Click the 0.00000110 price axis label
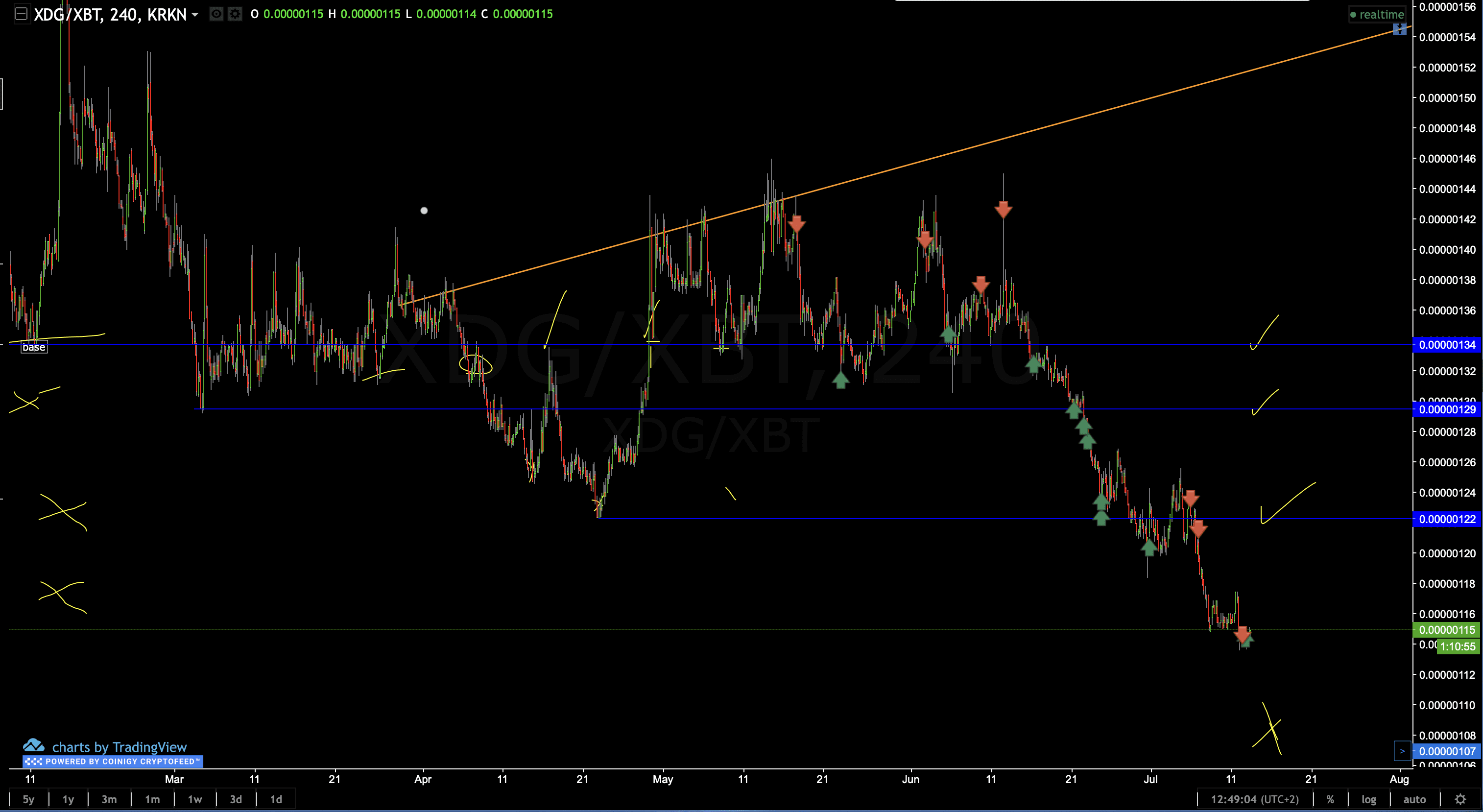Screen dimensions: 1483x812 1447,705
